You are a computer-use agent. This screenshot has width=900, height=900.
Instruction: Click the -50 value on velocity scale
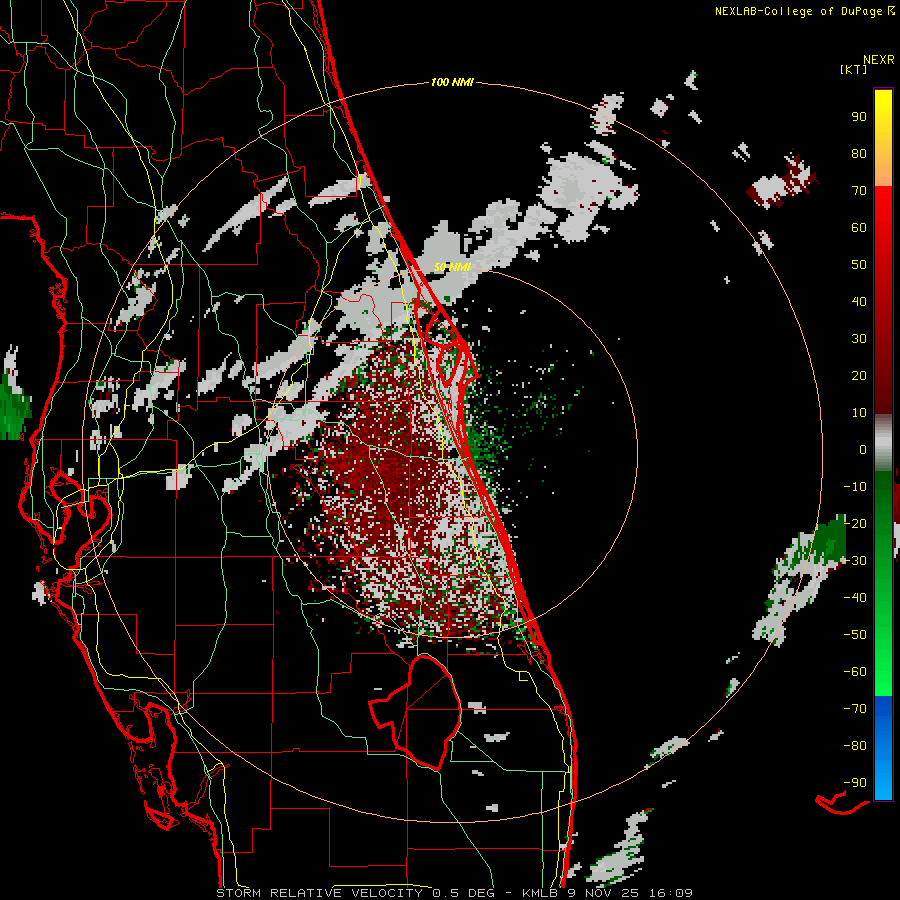(x=855, y=635)
